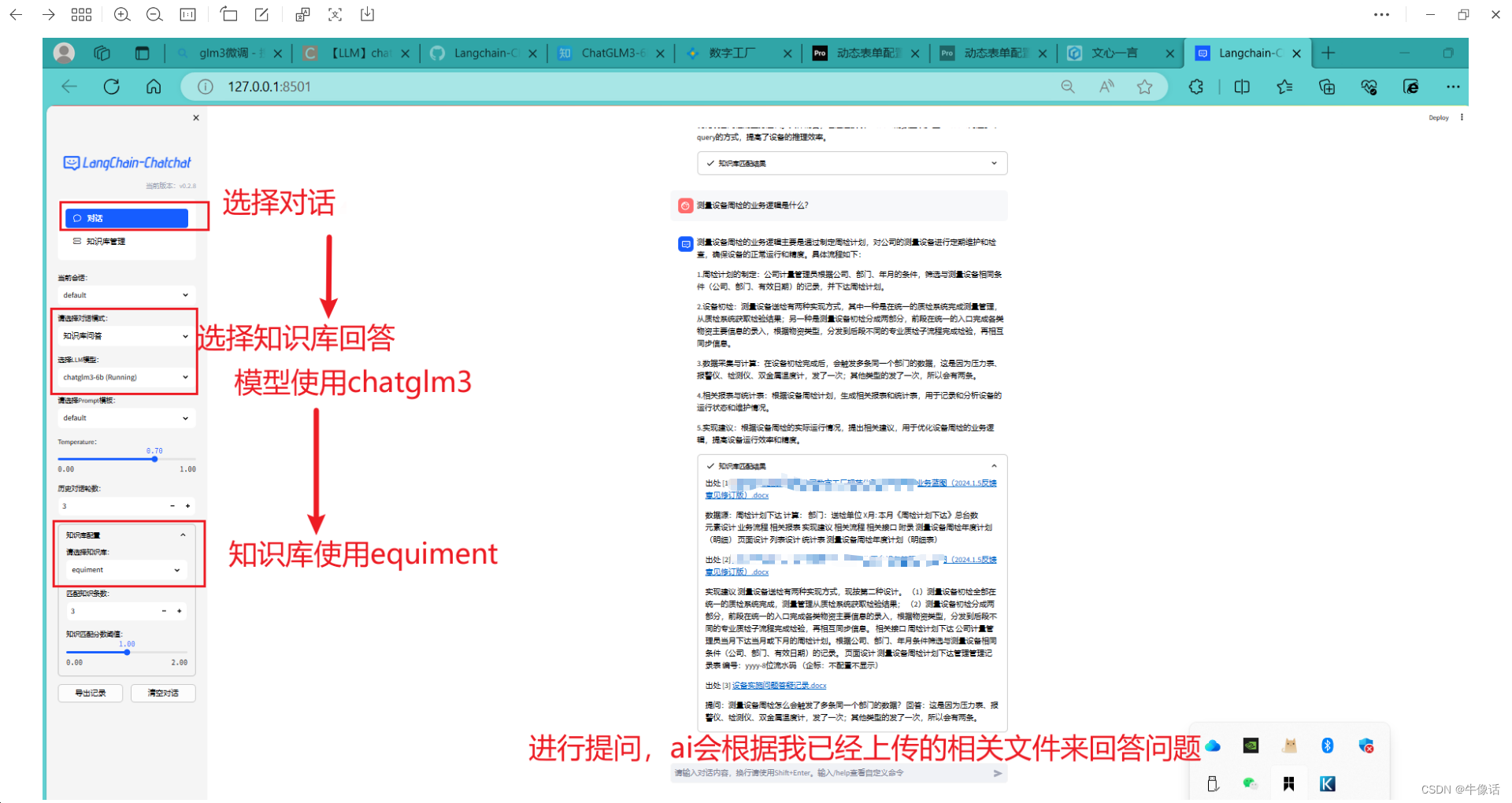
Task: Open browser zoom magnifier in address bar
Action: tap(1068, 87)
